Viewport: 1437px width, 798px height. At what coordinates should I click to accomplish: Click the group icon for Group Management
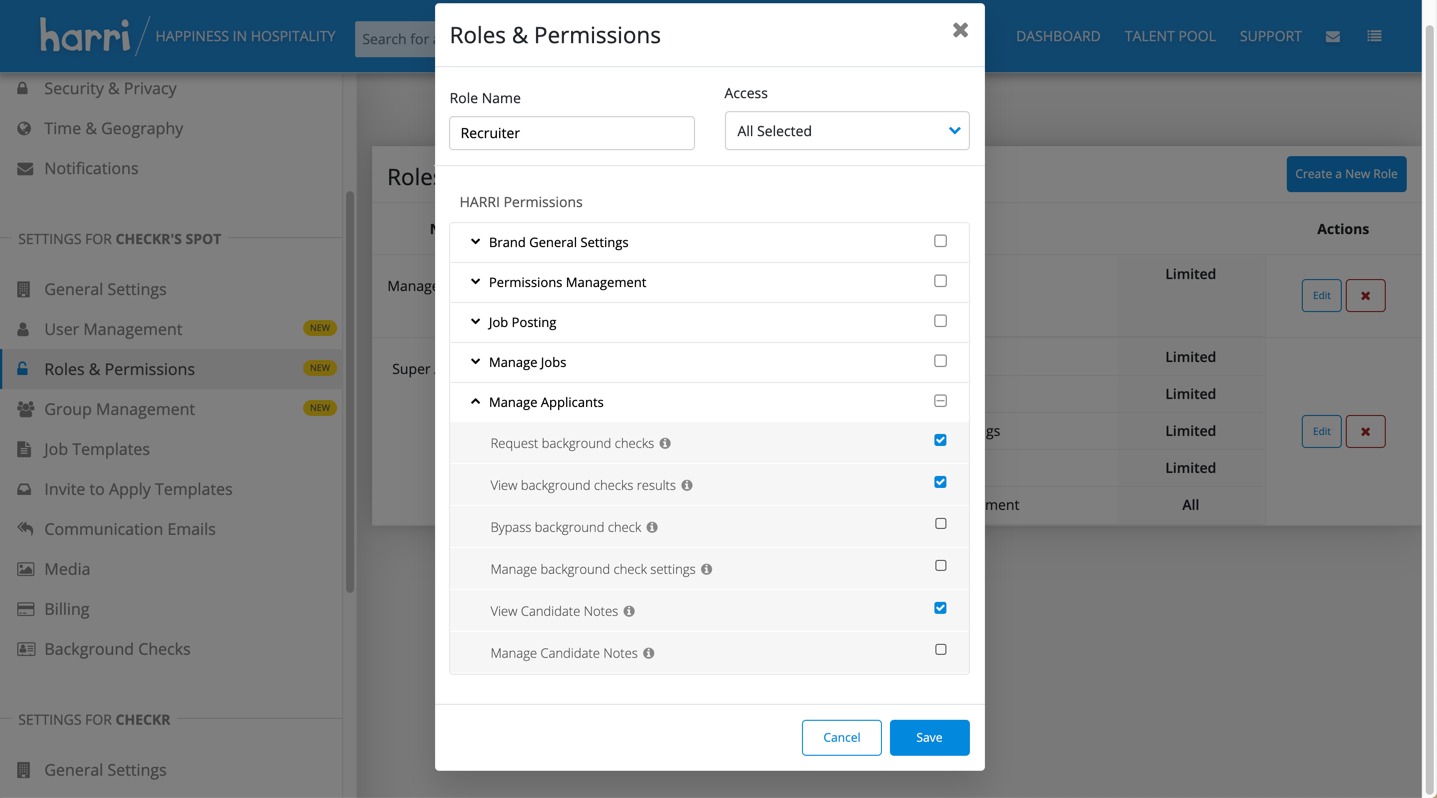click(25, 409)
